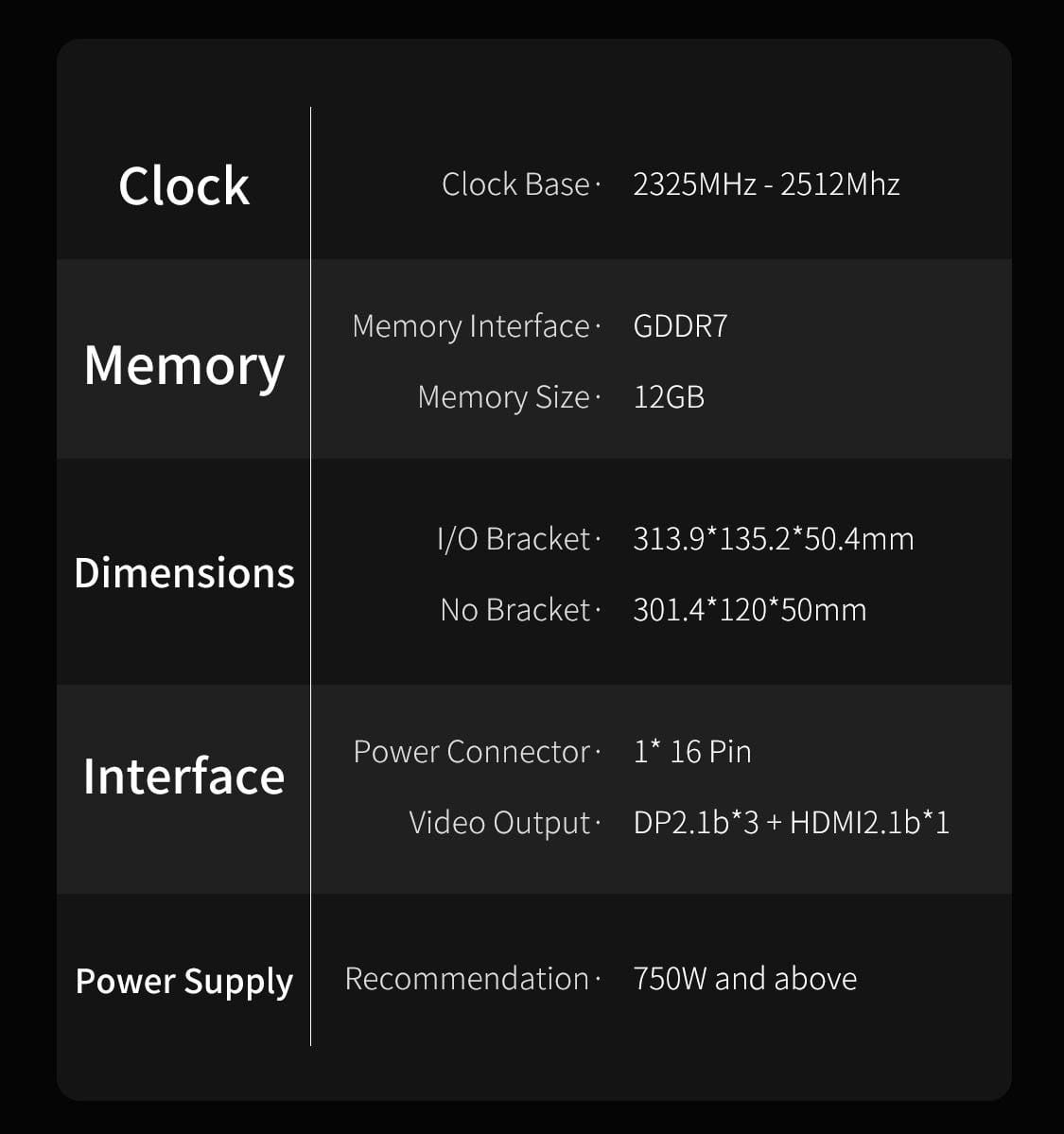Select the 313.9*135.2*50.4mm dimension value
Screen dimensions: 1064x1134
[x=773, y=539]
